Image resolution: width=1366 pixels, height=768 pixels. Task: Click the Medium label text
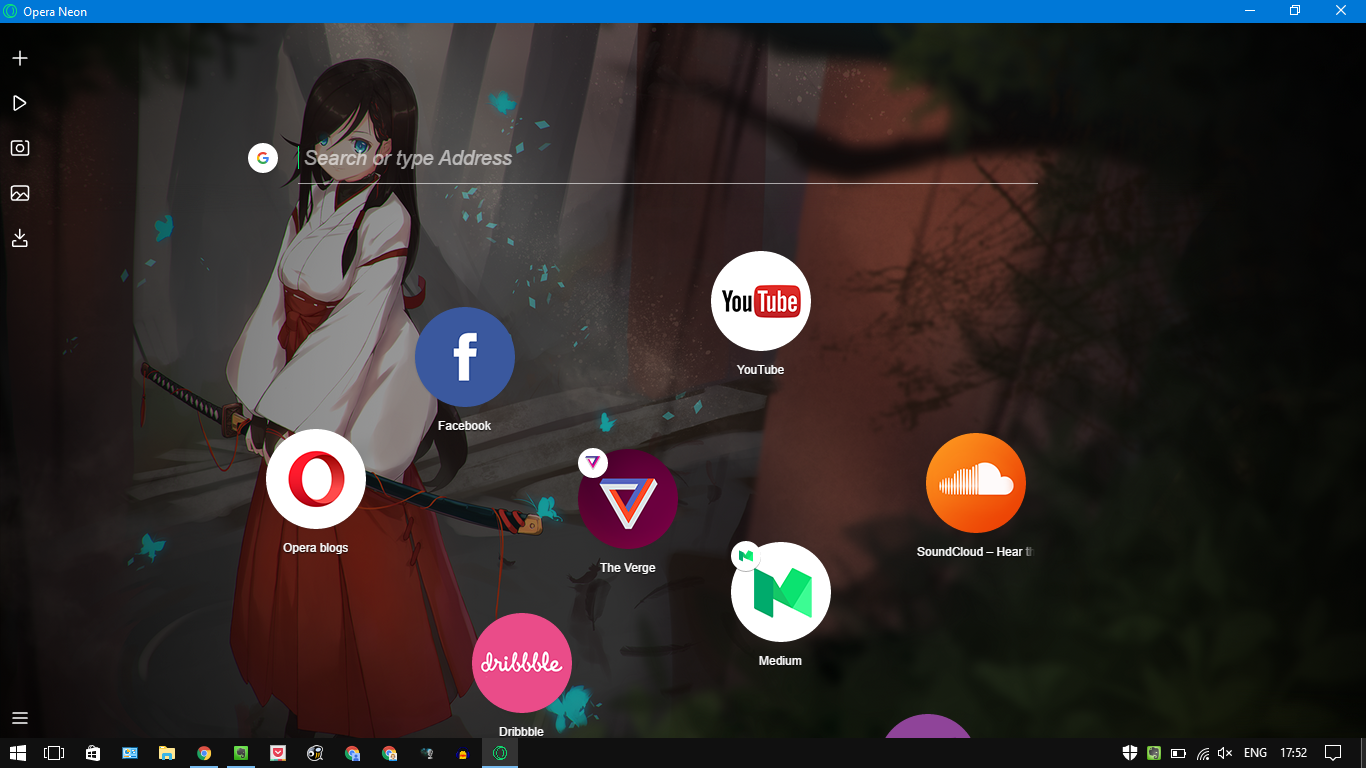(781, 661)
